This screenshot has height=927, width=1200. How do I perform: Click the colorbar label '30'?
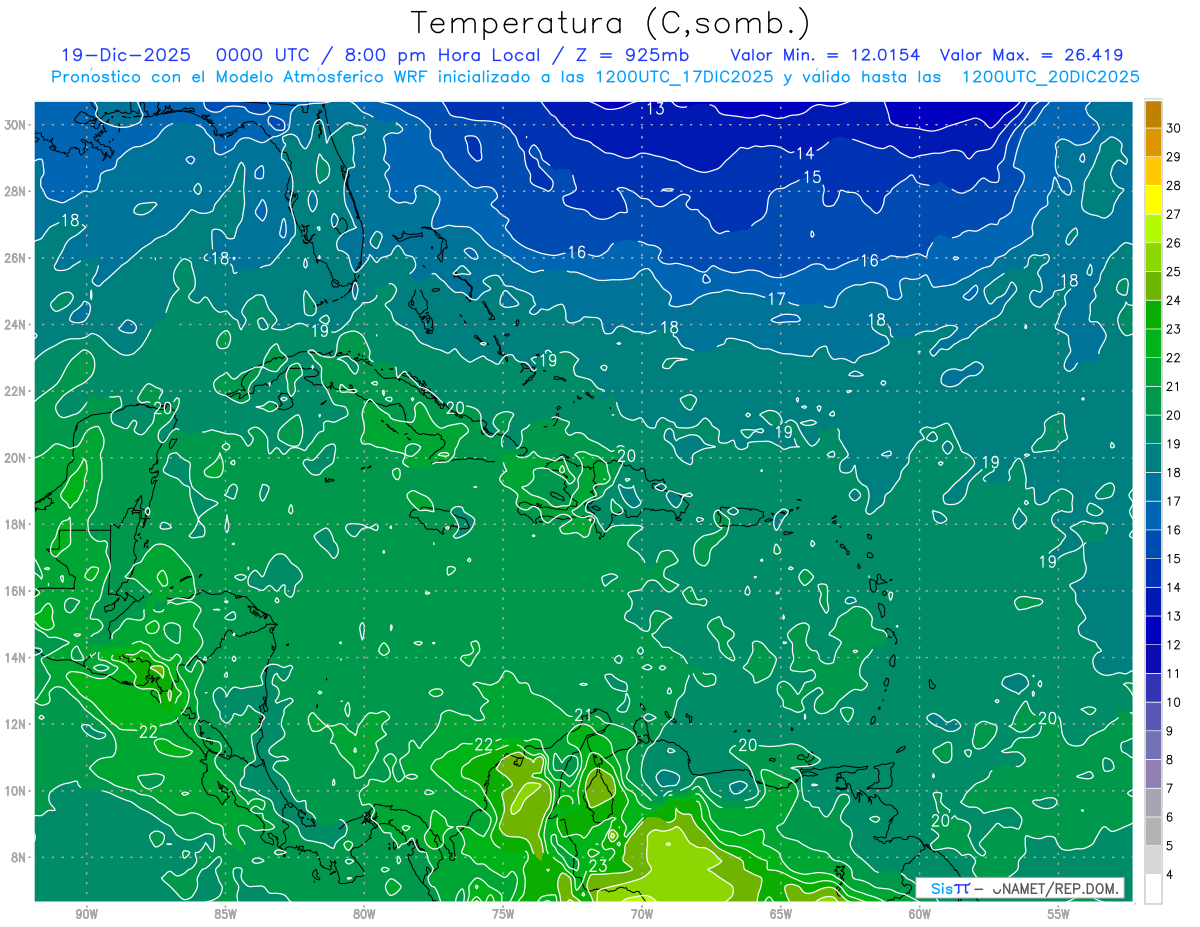1174,127
